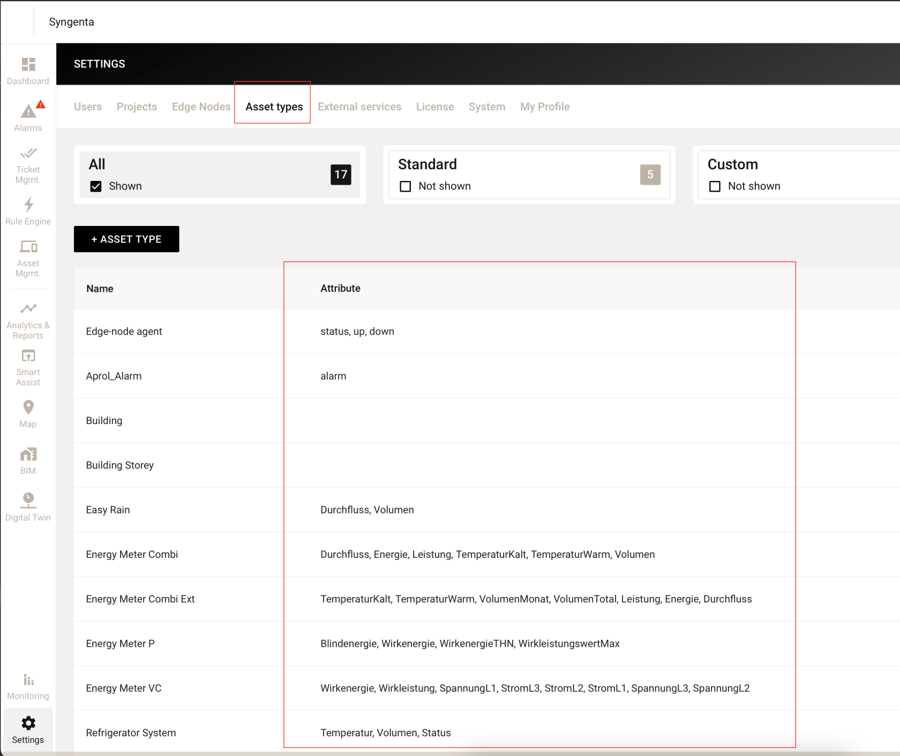
Task: Enable the Standard Not shown checkbox
Action: (x=405, y=187)
